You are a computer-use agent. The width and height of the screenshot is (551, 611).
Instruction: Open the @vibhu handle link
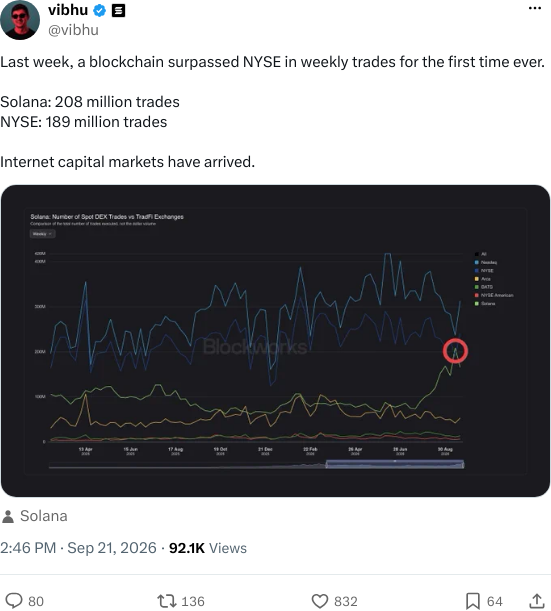(73, 30)
